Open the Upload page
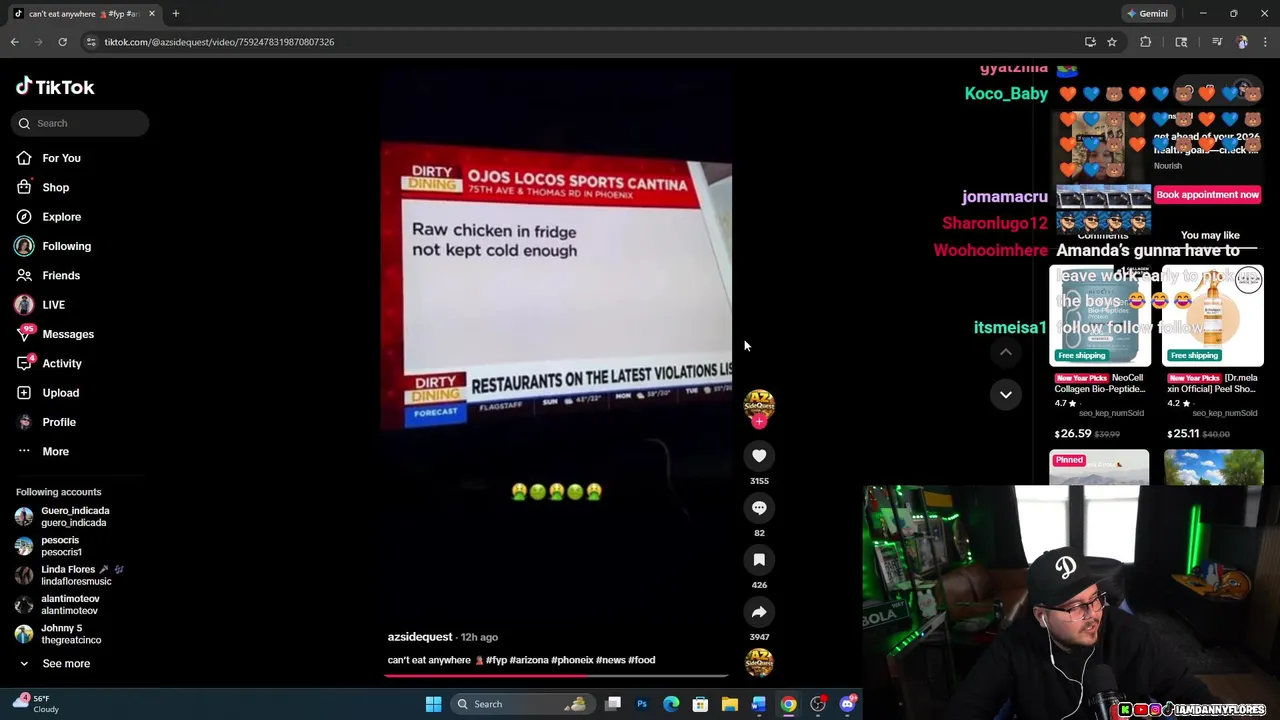Screen dimensions: 1280x720 pos(60,393)
